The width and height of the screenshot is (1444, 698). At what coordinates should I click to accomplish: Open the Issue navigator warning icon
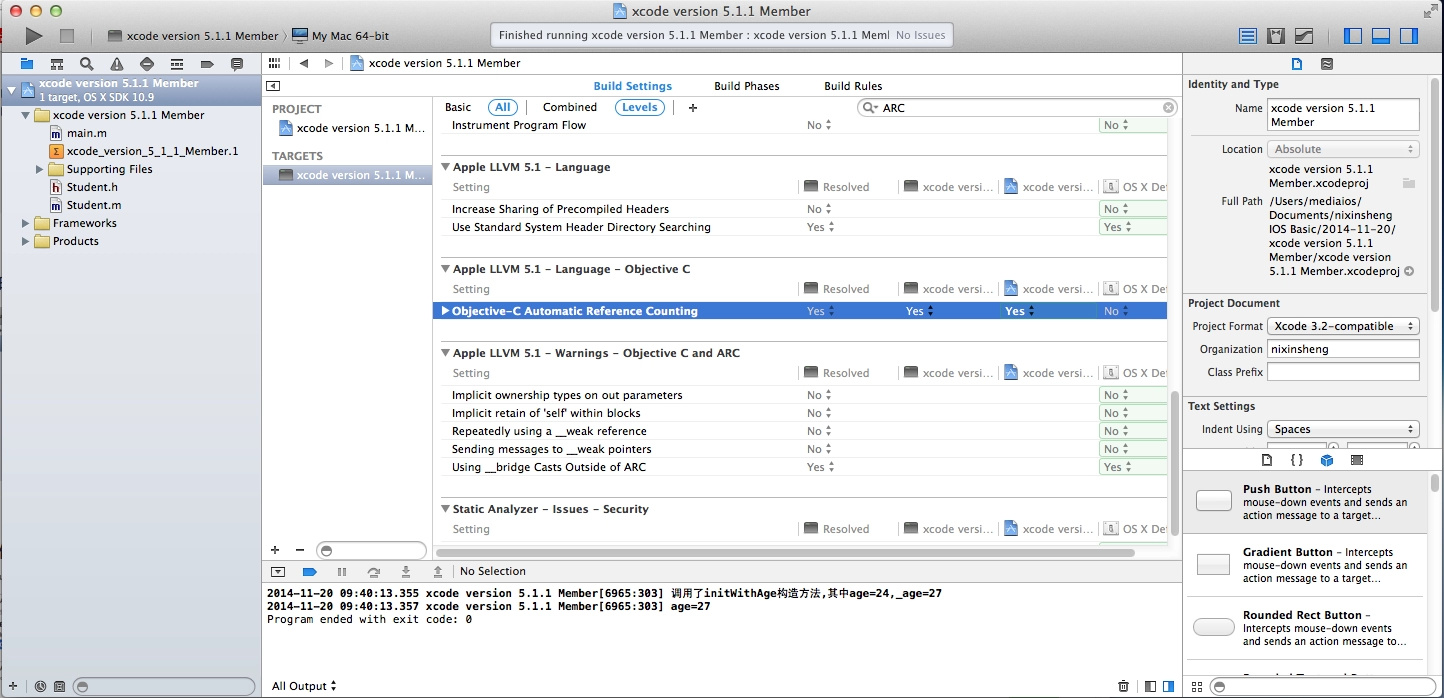click(117, 64)
